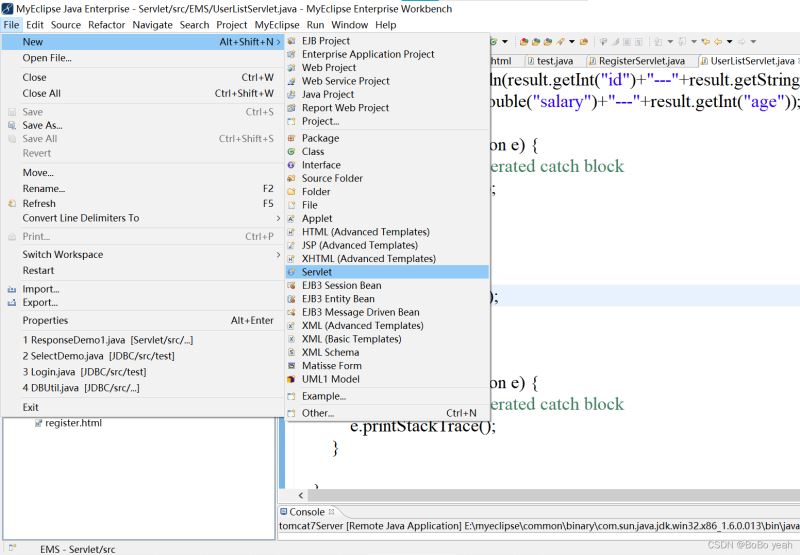Open the New submenu arrow
The width and height of the screenshot is (800, 555).
click(x=279, y=42)
